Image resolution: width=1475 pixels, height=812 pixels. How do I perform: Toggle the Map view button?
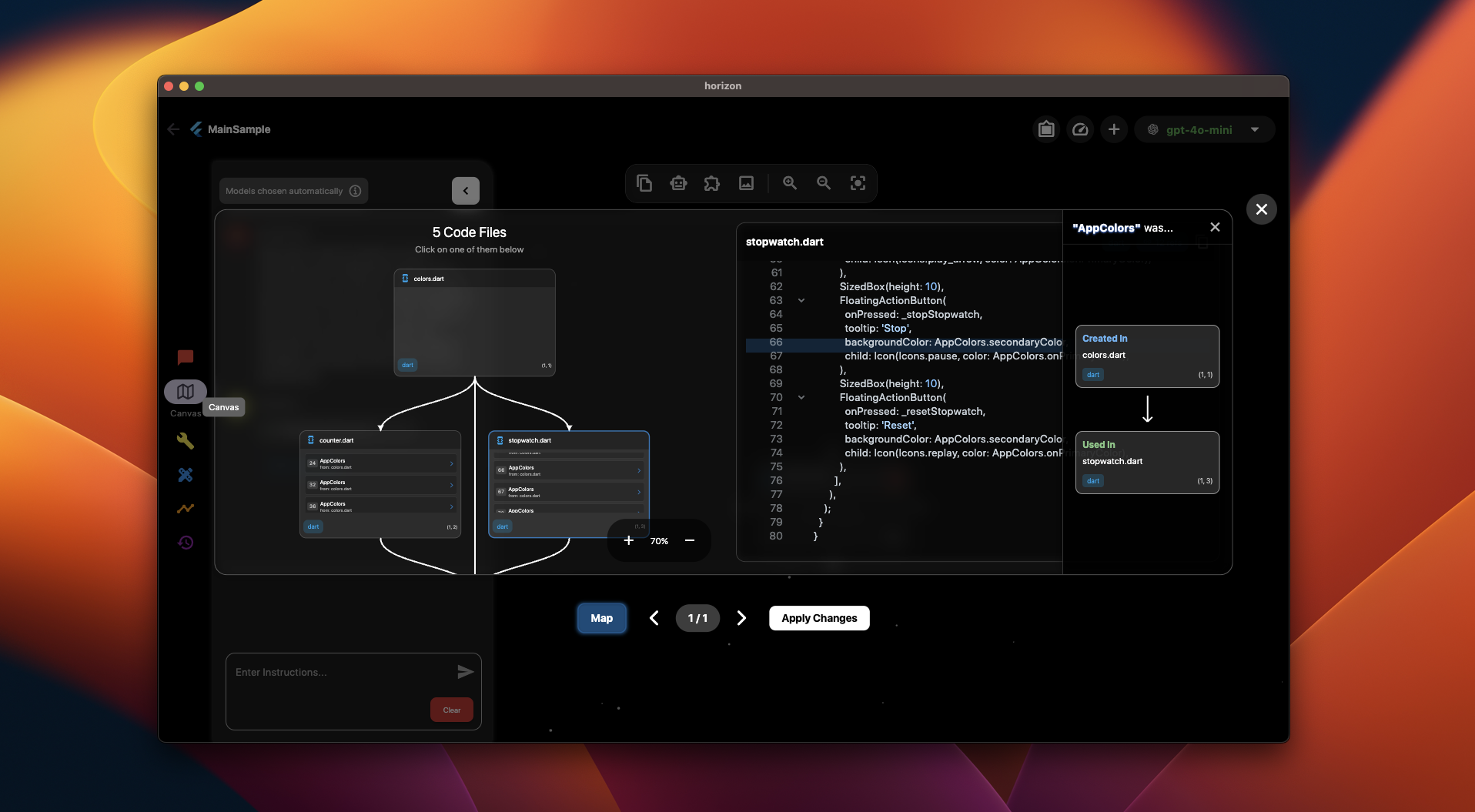point(601,618)
